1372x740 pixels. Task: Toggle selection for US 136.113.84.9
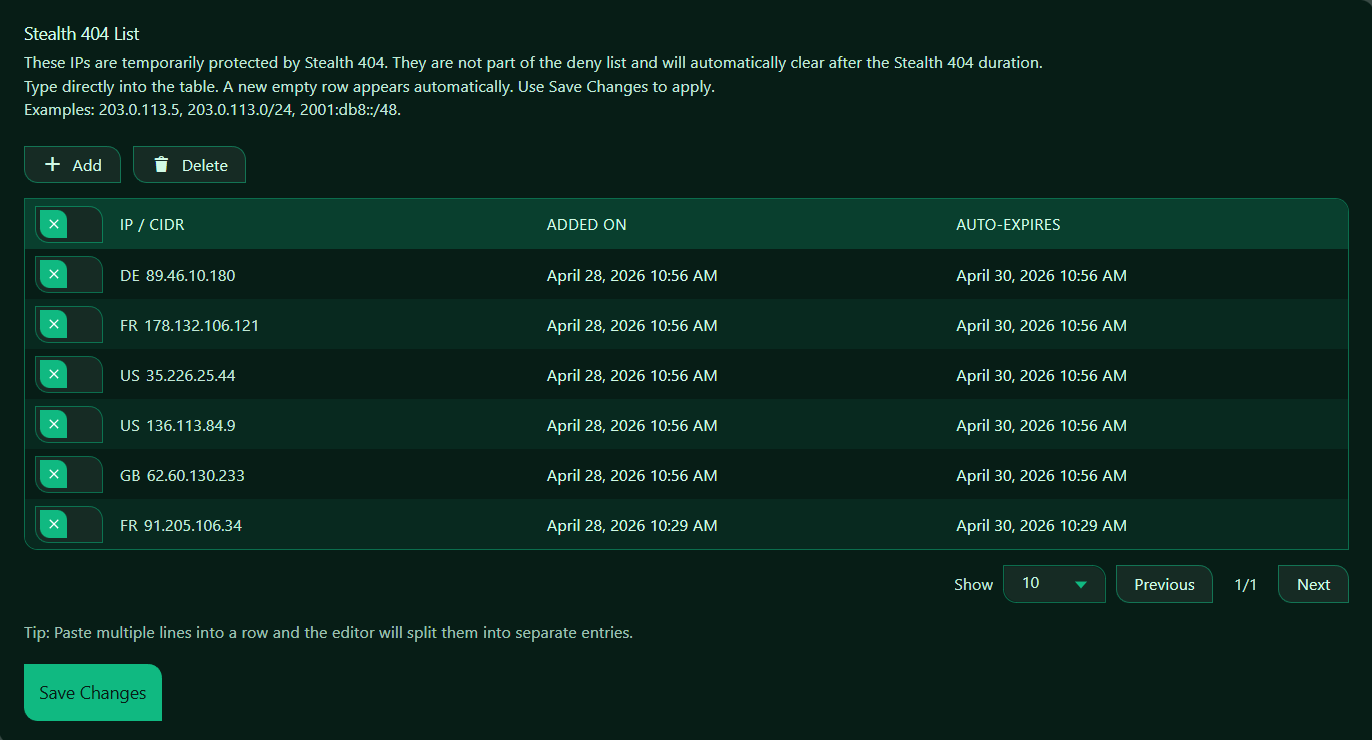pos(68,425)
